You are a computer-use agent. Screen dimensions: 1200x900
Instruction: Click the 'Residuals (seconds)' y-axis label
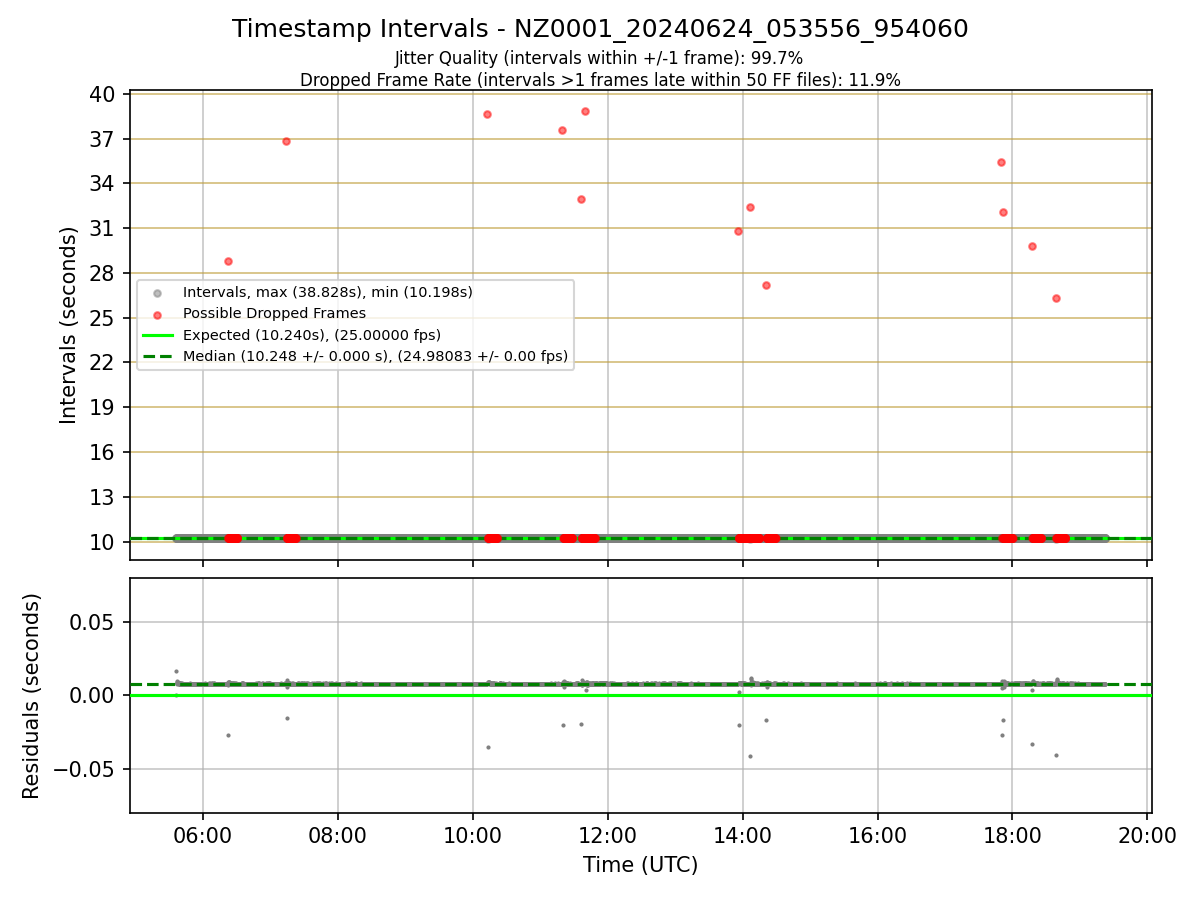[32, 696]
